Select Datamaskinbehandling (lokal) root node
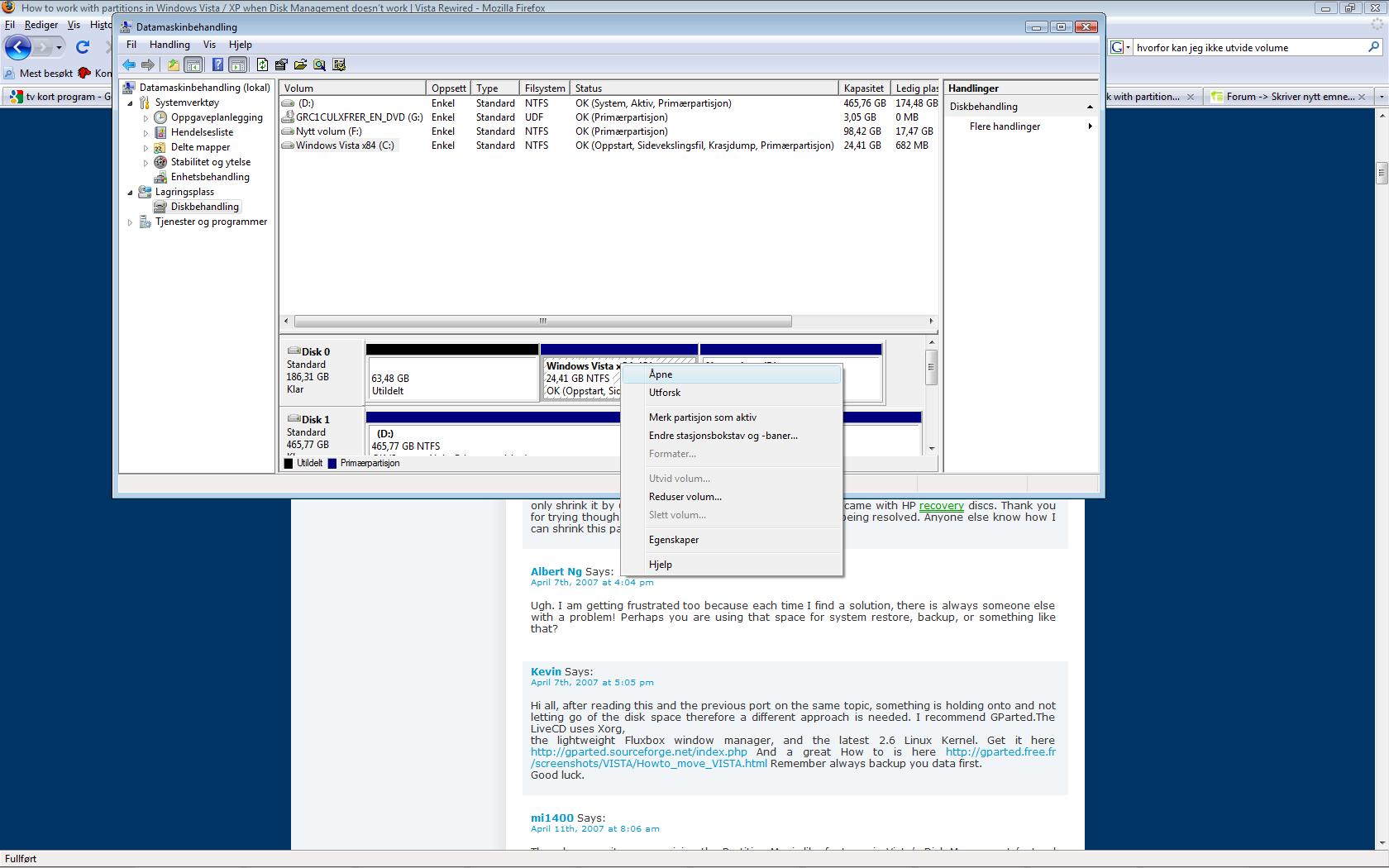This screenshot has width=1389, height=868. tap(204, 88)
